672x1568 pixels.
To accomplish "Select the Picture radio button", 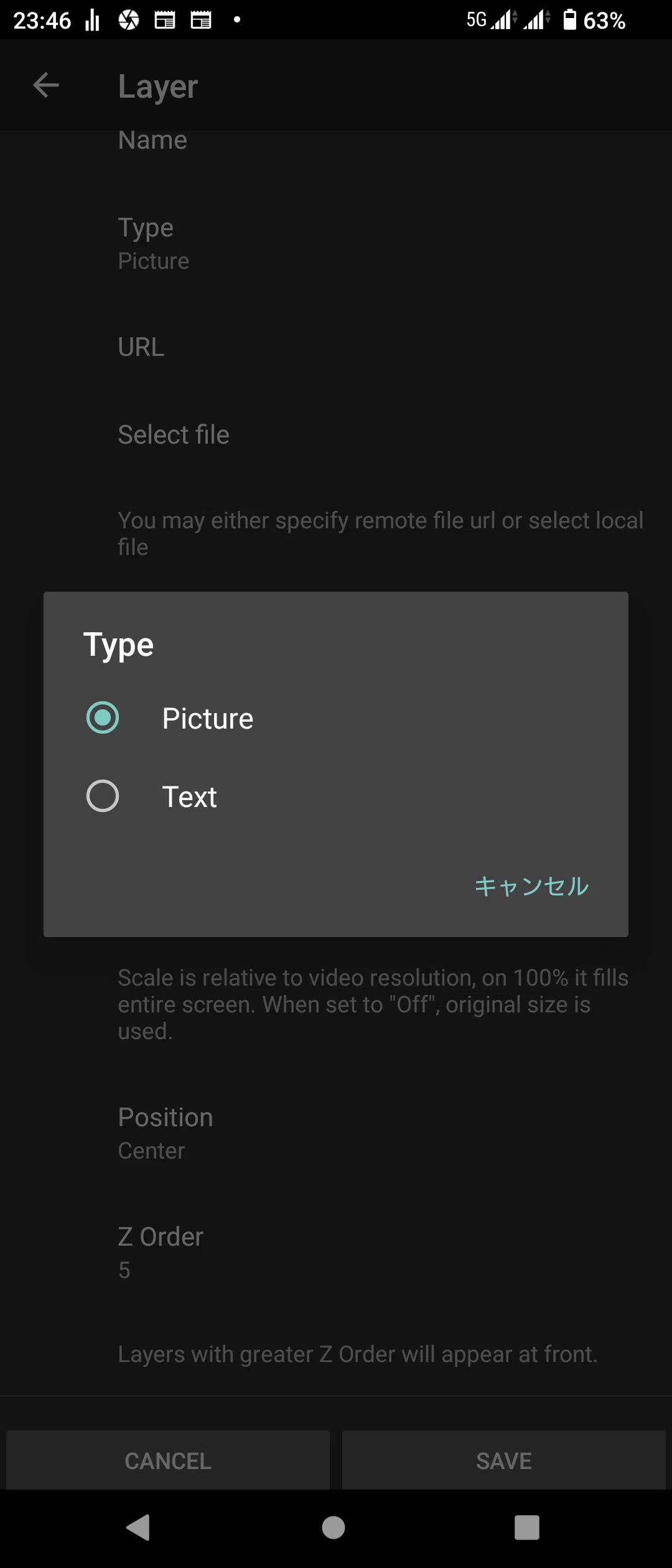I will [103, 718].
